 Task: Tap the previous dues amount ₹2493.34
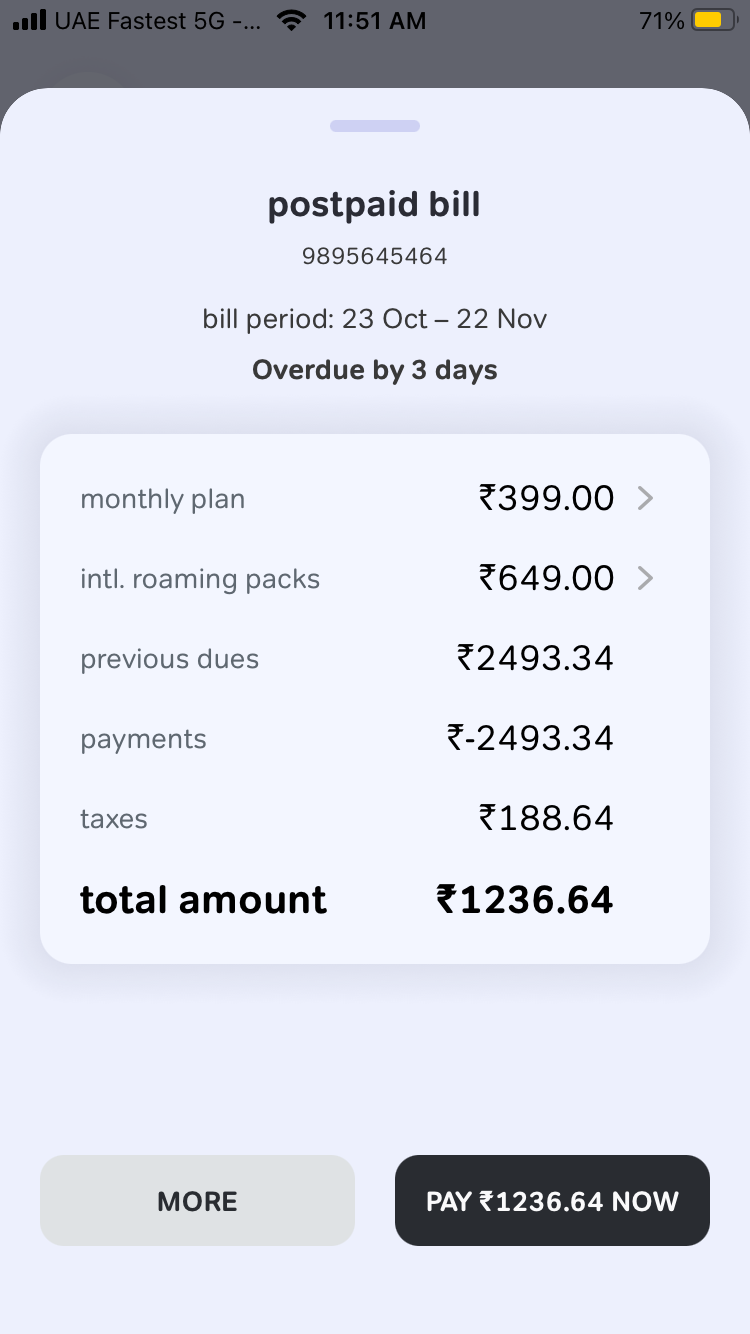pyautogui.click(x=535, y=658)
